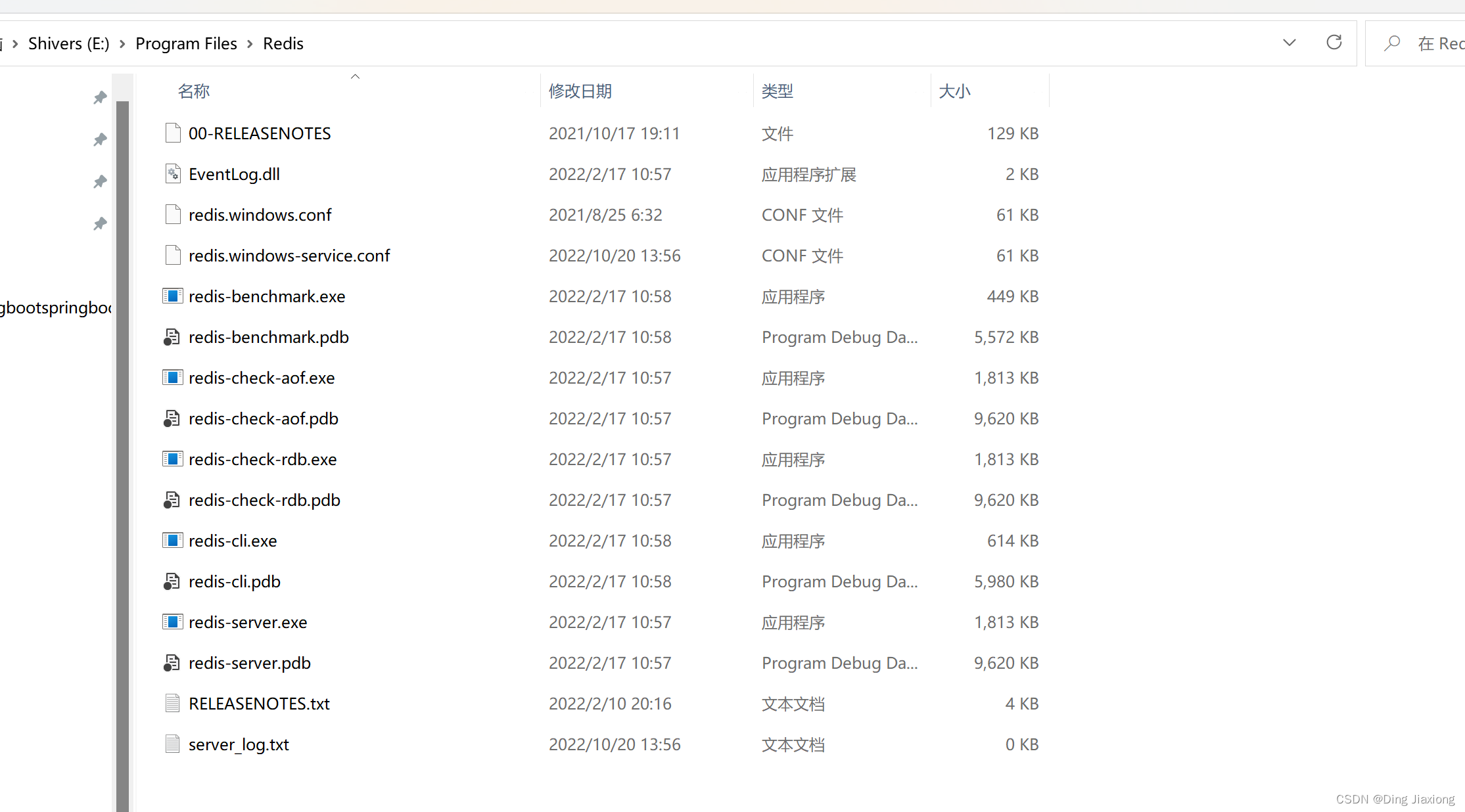Click the RELEASENOTES.txt document icon
The image size is (1465, 812).
tap(173, 703)
